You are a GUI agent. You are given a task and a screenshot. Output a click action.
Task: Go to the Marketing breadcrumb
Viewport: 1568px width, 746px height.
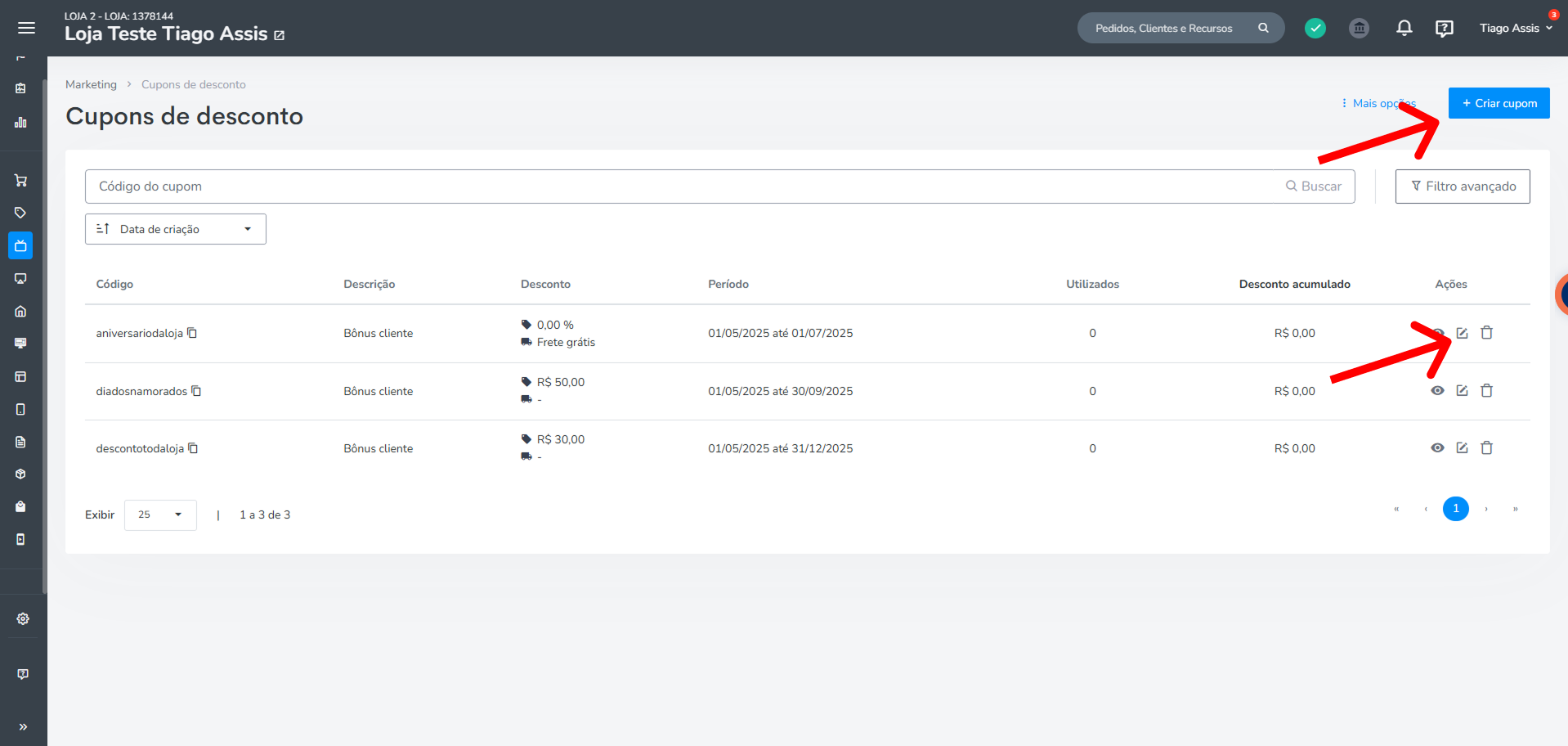91,84
